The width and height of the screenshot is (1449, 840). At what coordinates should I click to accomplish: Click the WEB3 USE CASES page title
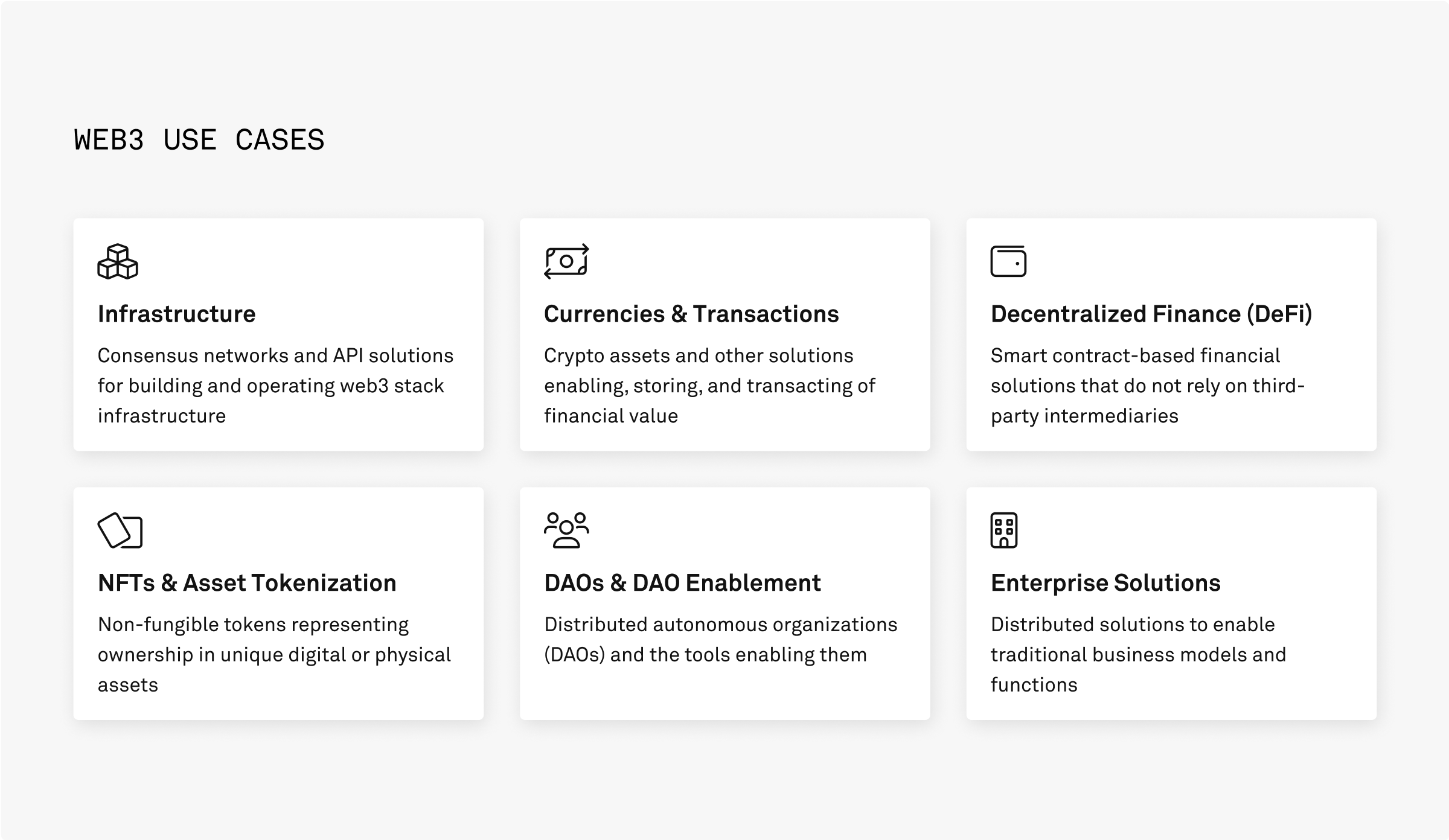coord(199,140)
